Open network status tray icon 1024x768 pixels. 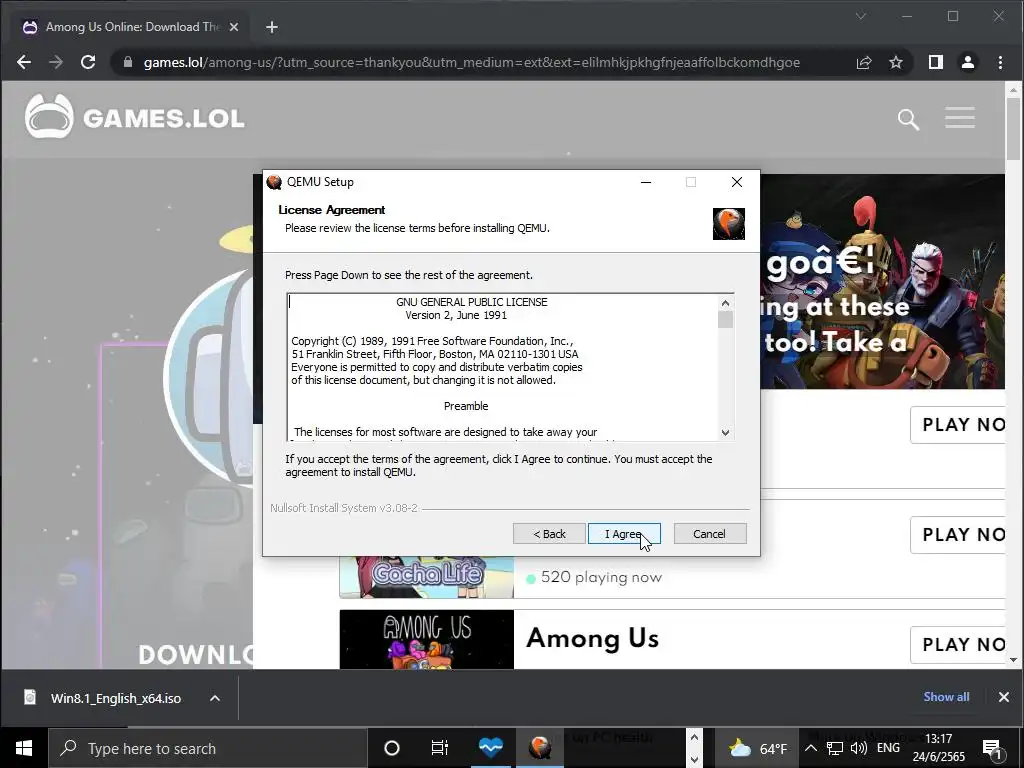click(x=835, y=748)
